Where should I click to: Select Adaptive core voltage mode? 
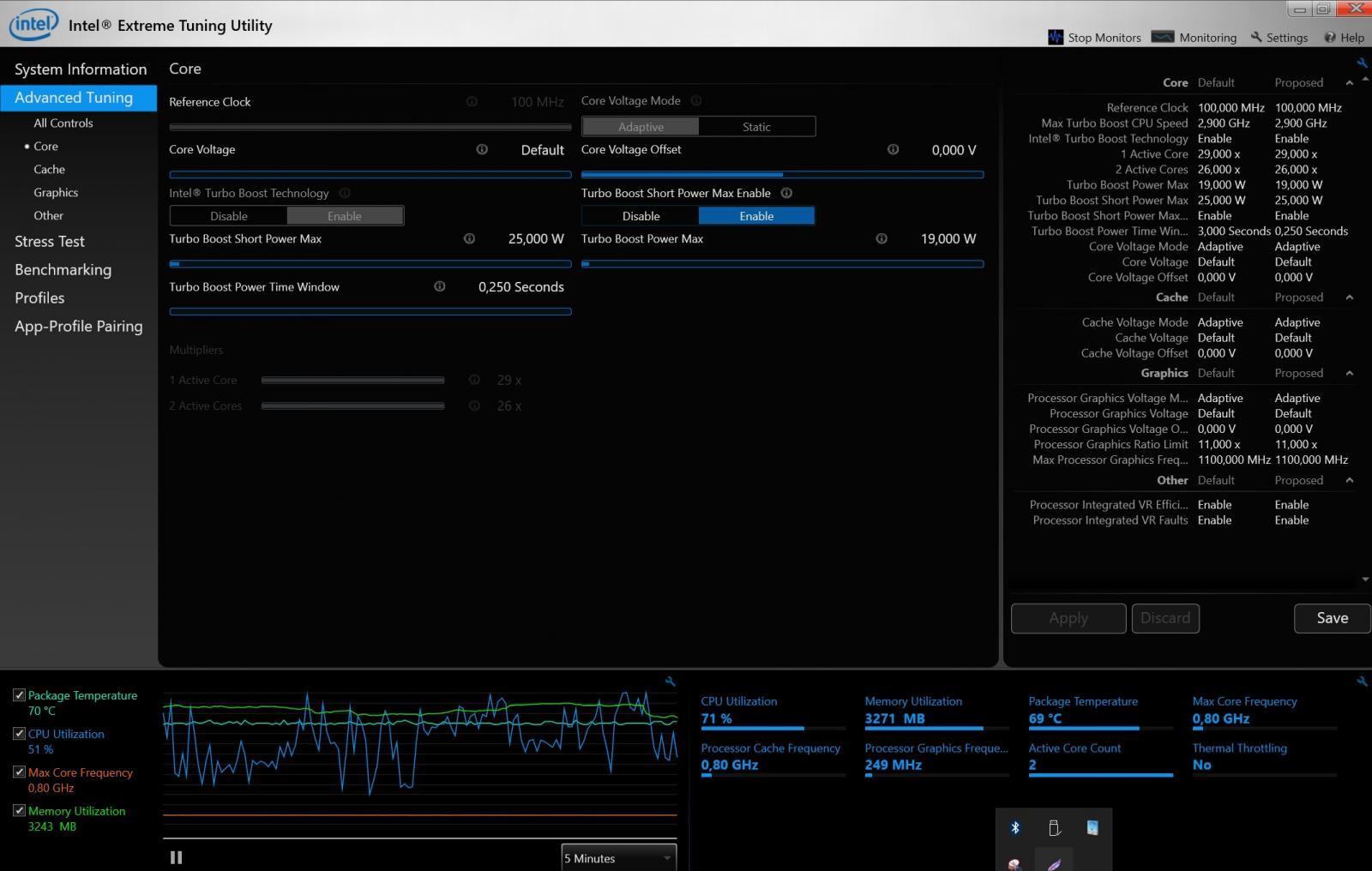pyautogui.click(x=641, y=126)
